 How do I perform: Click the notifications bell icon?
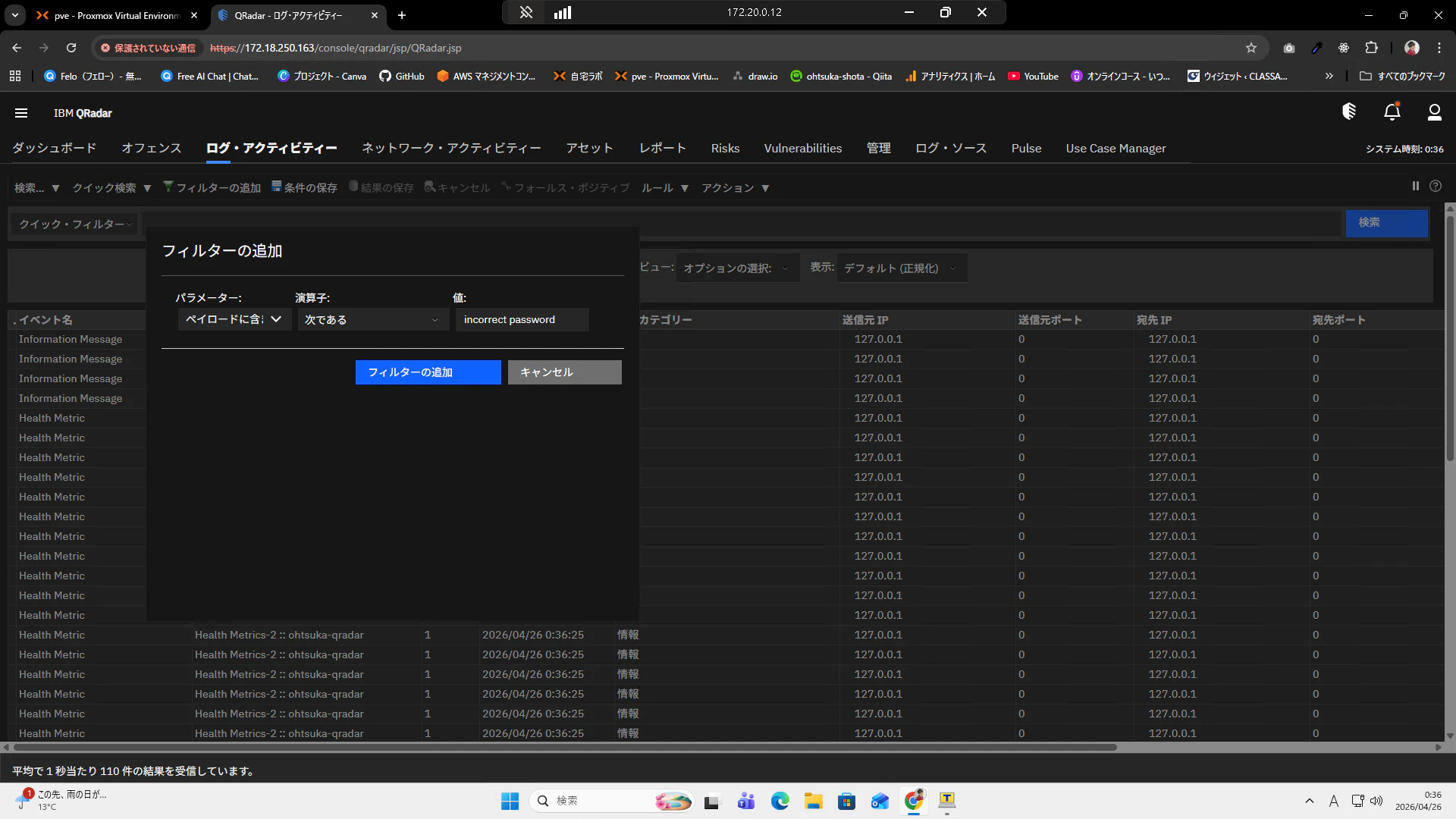click(x=1392, y=112)
